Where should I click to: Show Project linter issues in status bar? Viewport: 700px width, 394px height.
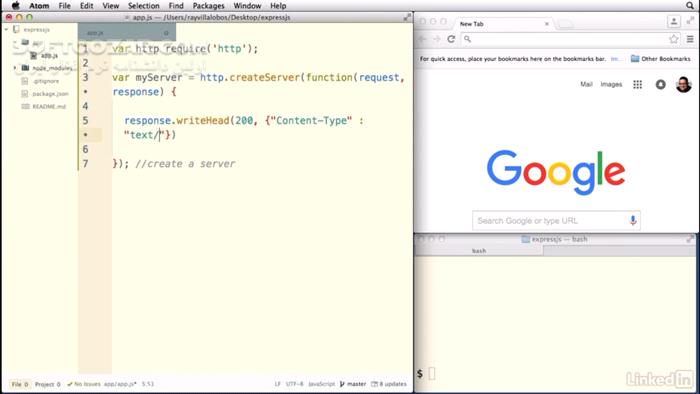point(48,384)
